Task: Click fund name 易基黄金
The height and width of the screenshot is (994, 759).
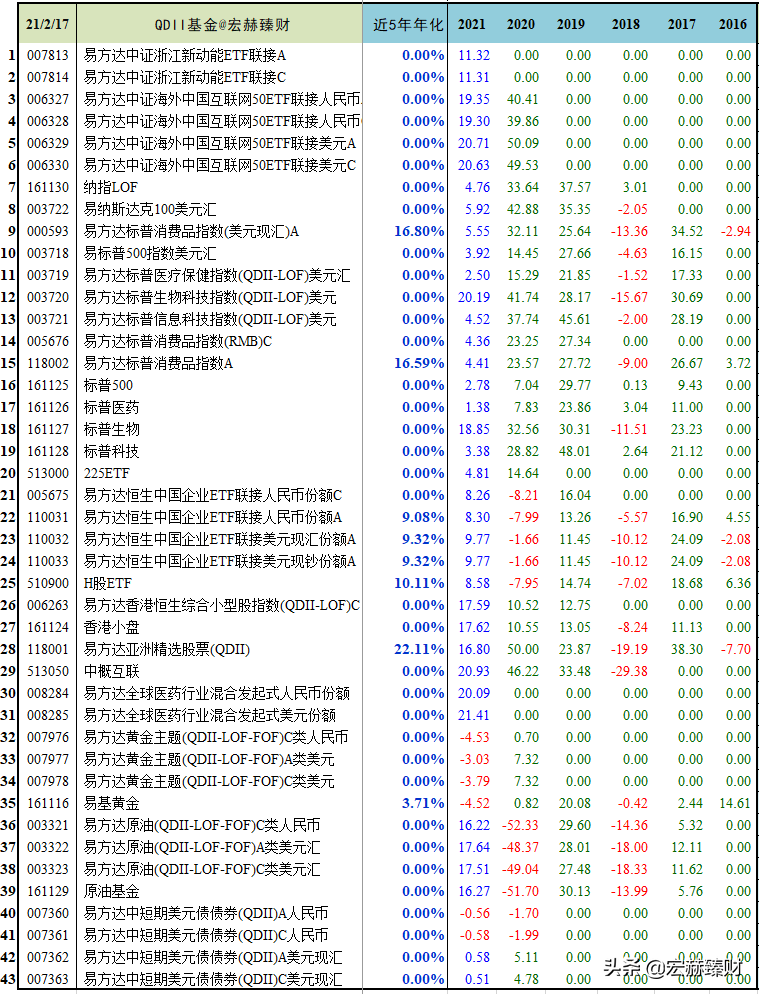Action: [111, 803]
